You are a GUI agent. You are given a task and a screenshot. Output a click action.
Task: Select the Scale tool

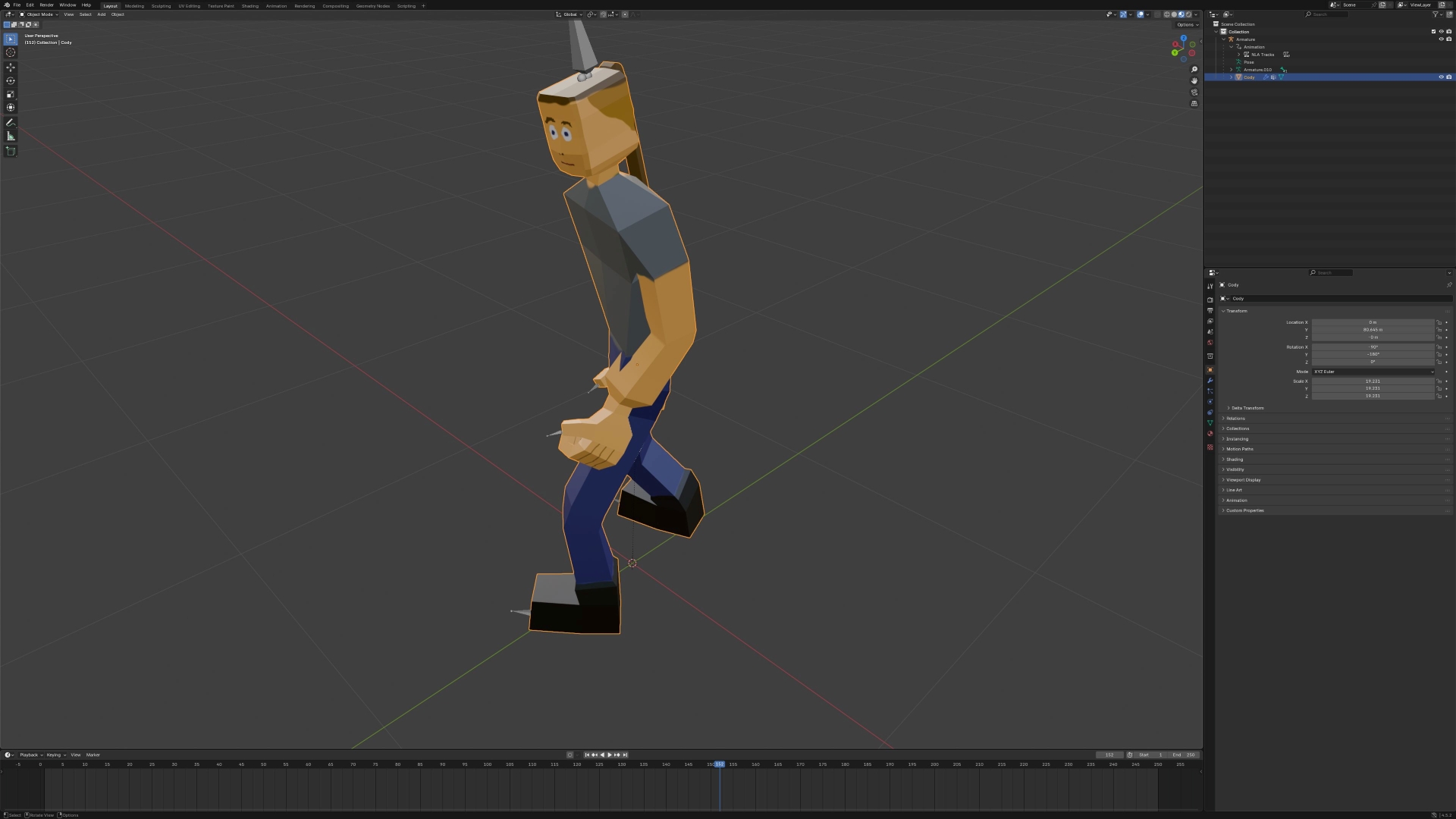[x=11, y=94]
